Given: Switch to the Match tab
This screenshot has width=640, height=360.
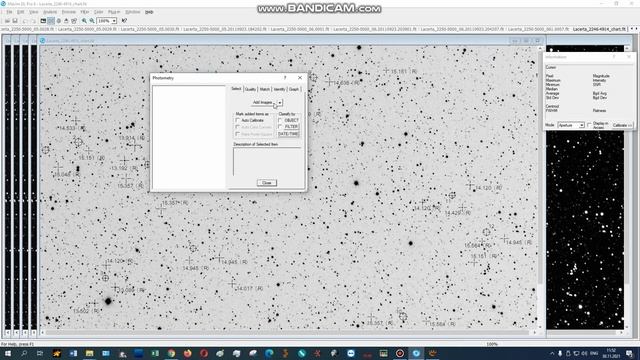Looking at the screenshot, I should pos(265,89).
